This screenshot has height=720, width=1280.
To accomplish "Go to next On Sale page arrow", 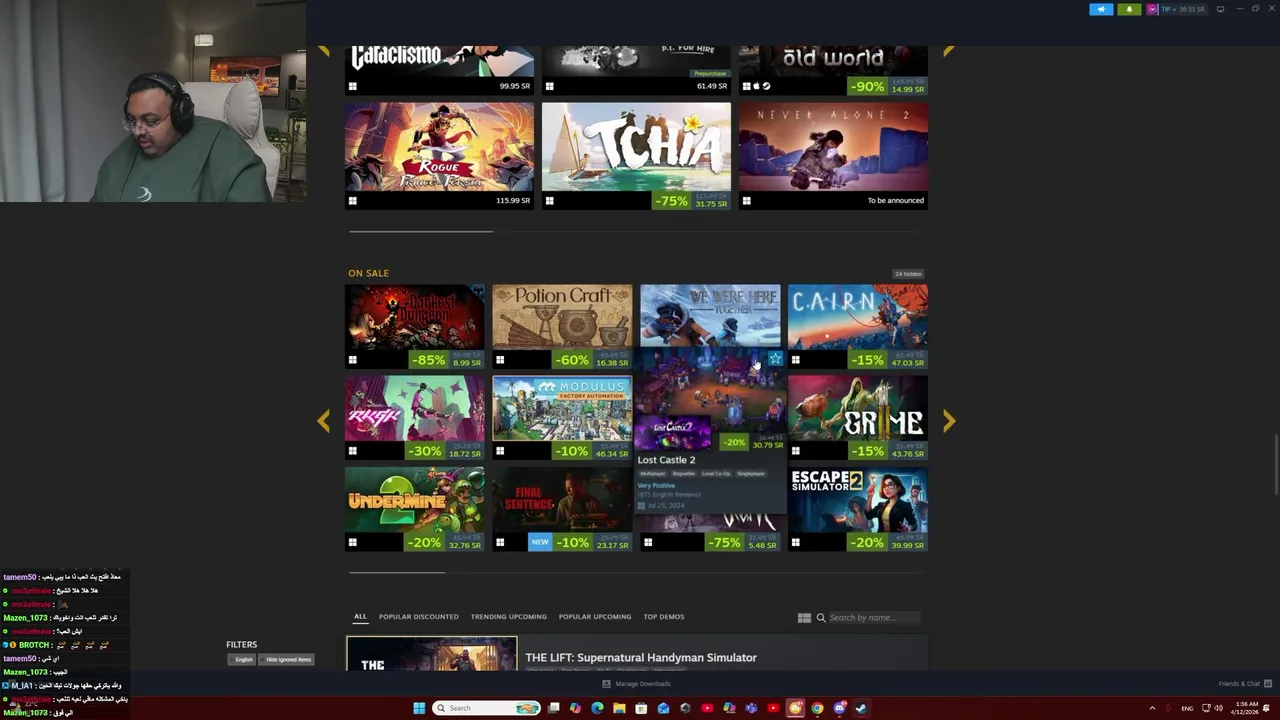I will (x=949, y=421).
